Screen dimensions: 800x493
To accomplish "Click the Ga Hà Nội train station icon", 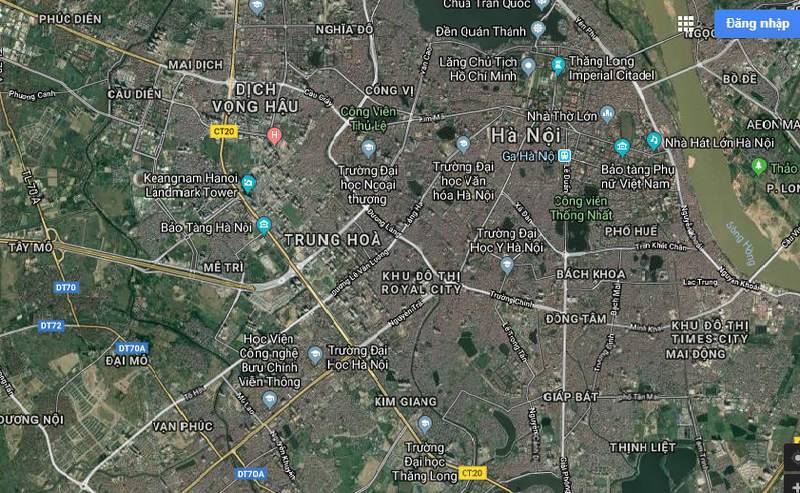I will pos(564,156).
